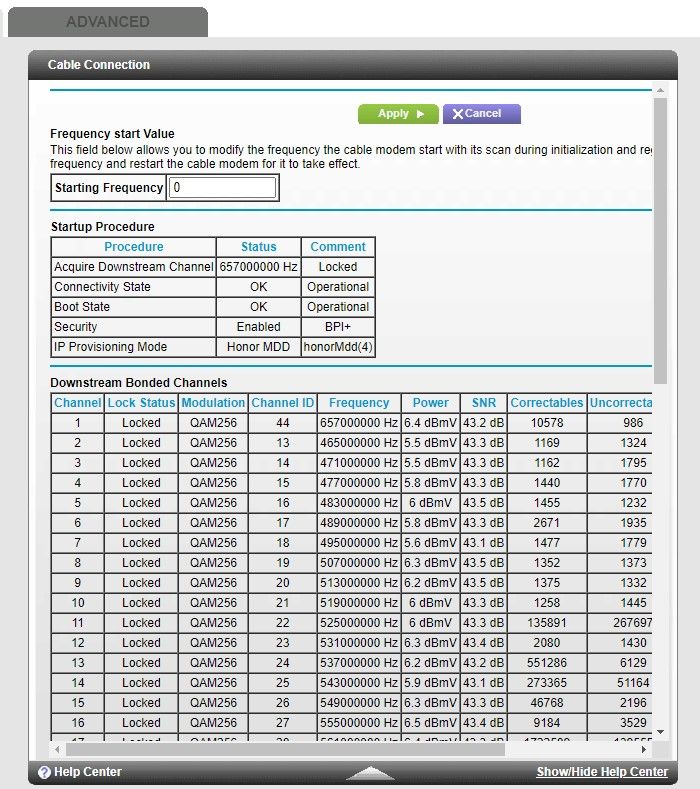Focus the Starting Frequency input field

tap(222, 188)
